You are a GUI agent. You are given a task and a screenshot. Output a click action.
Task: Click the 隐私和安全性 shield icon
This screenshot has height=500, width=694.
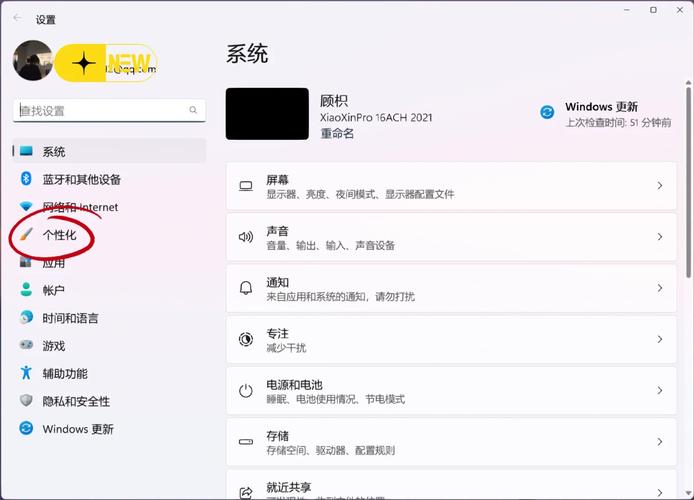pos(26,400)
